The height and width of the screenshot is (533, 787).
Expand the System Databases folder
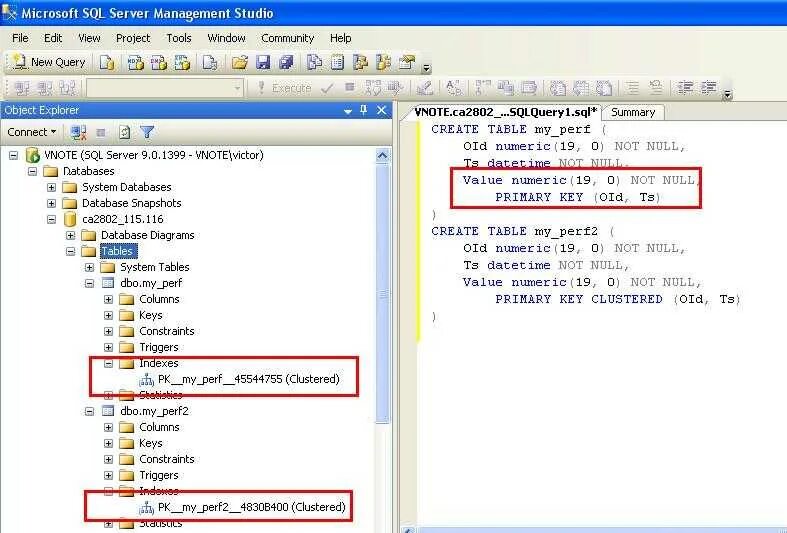(x=51, y=187)
